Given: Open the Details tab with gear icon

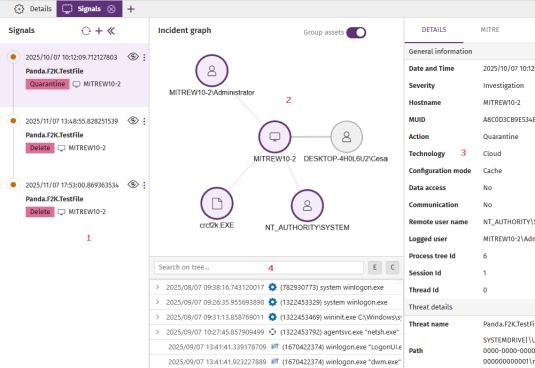Looking at the screenshot, I should click(33, 9).
